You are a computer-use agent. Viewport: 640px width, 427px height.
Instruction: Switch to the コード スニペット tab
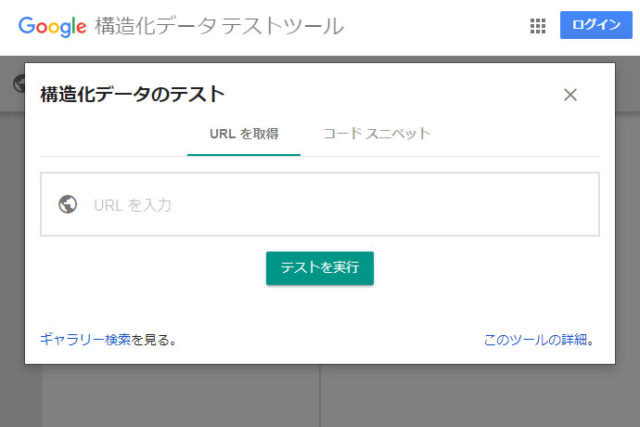tap(377, 134)
